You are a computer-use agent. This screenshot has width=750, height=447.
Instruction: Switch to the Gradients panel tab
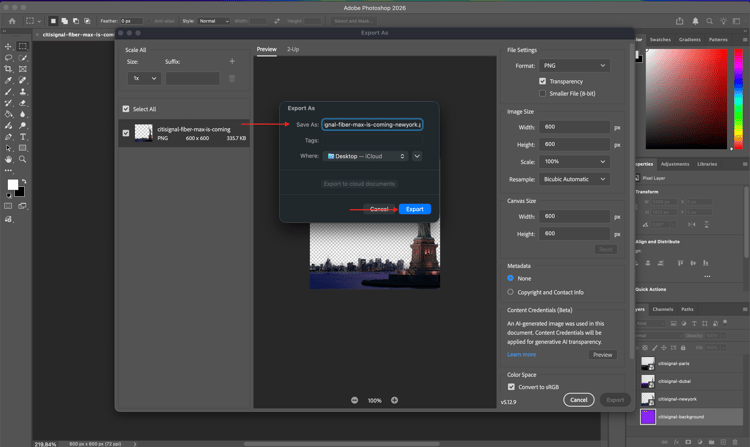click(x=689, y=40)
